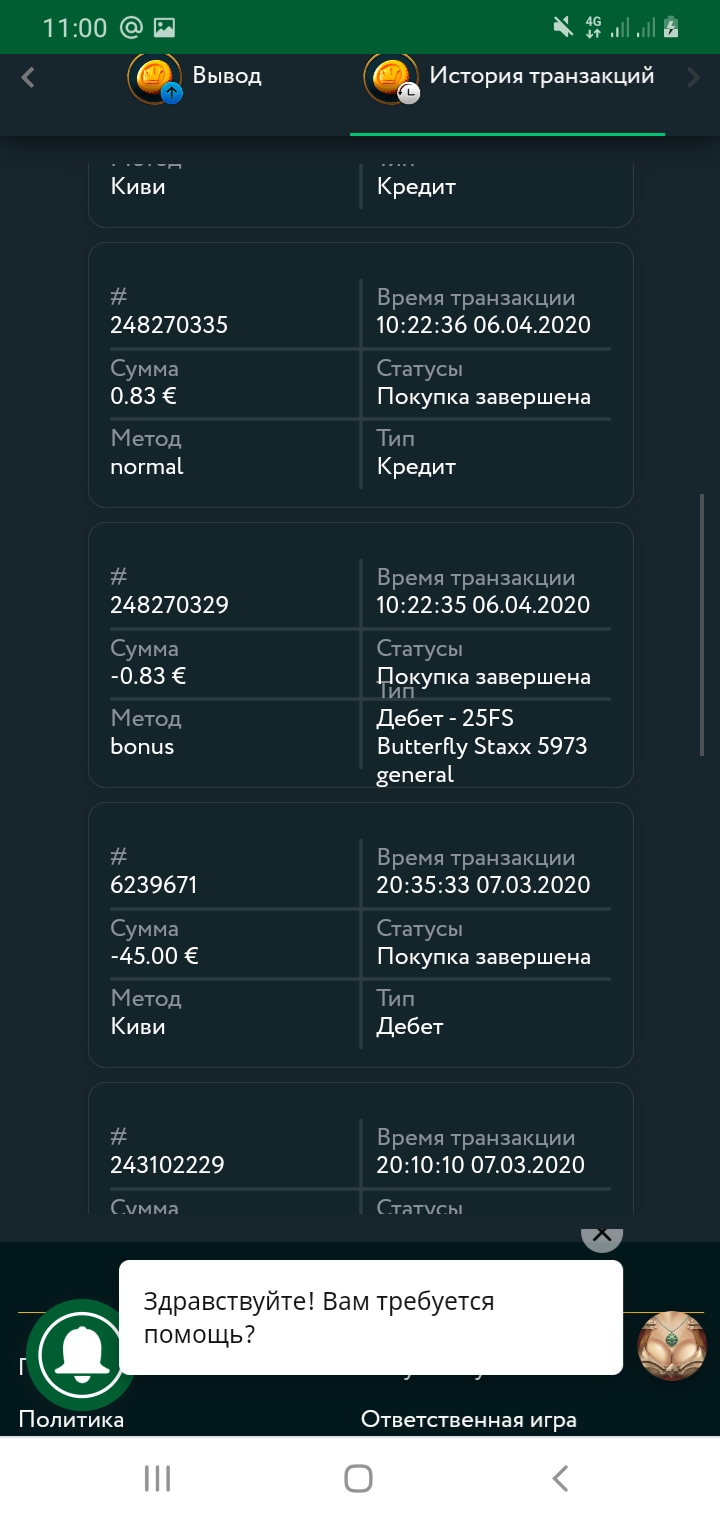The height and width of the screenshot is (1520, 720).
Task: Open the Политика link
Action: [x=71, y=1420]
